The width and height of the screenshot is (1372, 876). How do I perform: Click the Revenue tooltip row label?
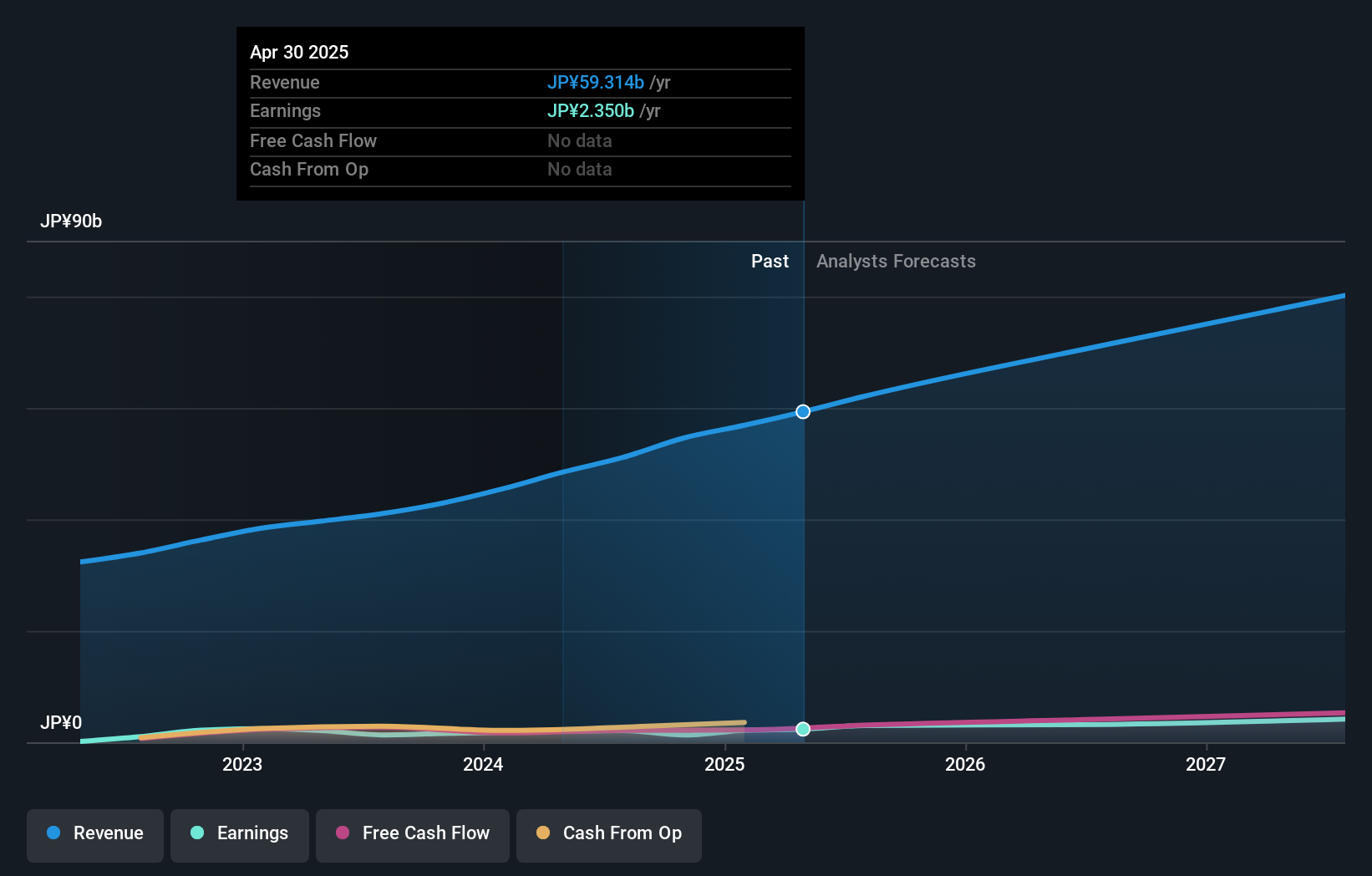click(285, 82)
